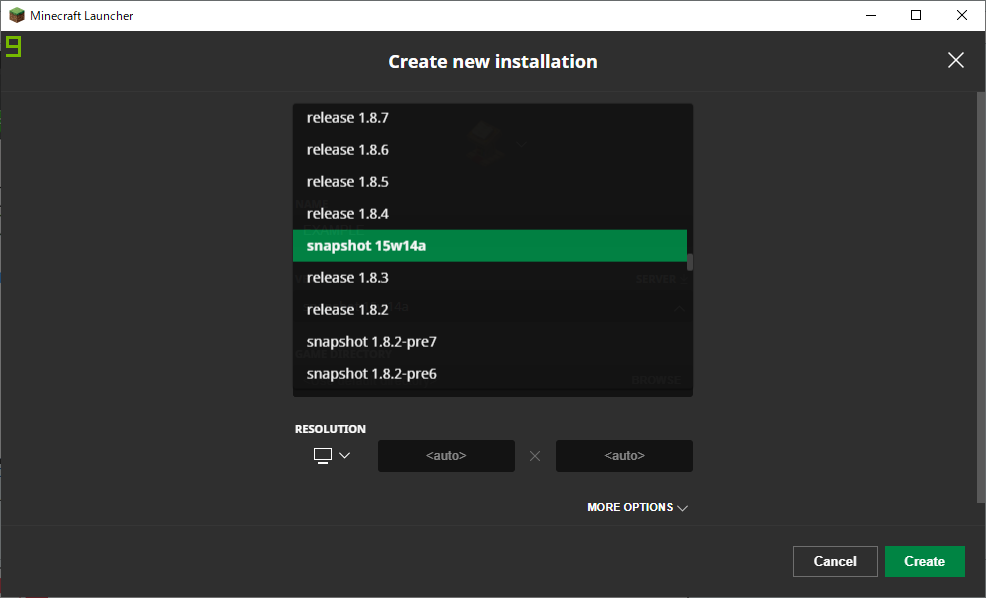Create the installation
This screenshot has height=598, width=986.
point(924,562)
